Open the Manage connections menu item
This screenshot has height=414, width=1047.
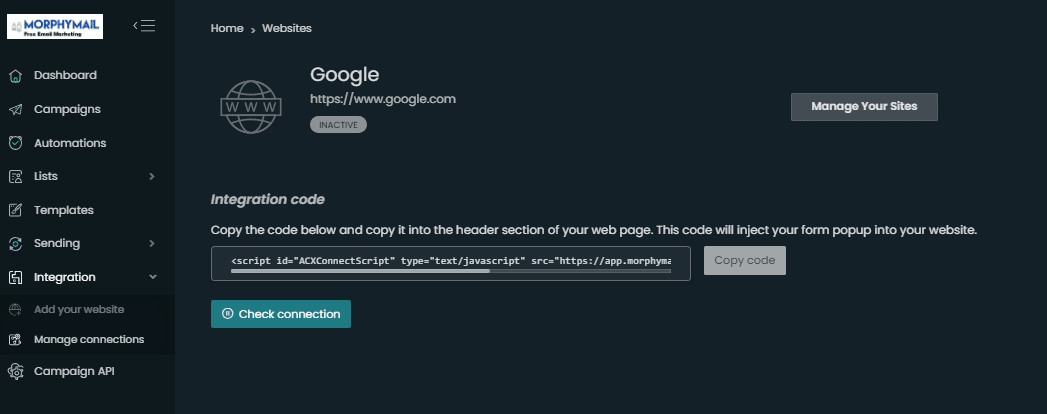tap(87, 339)
